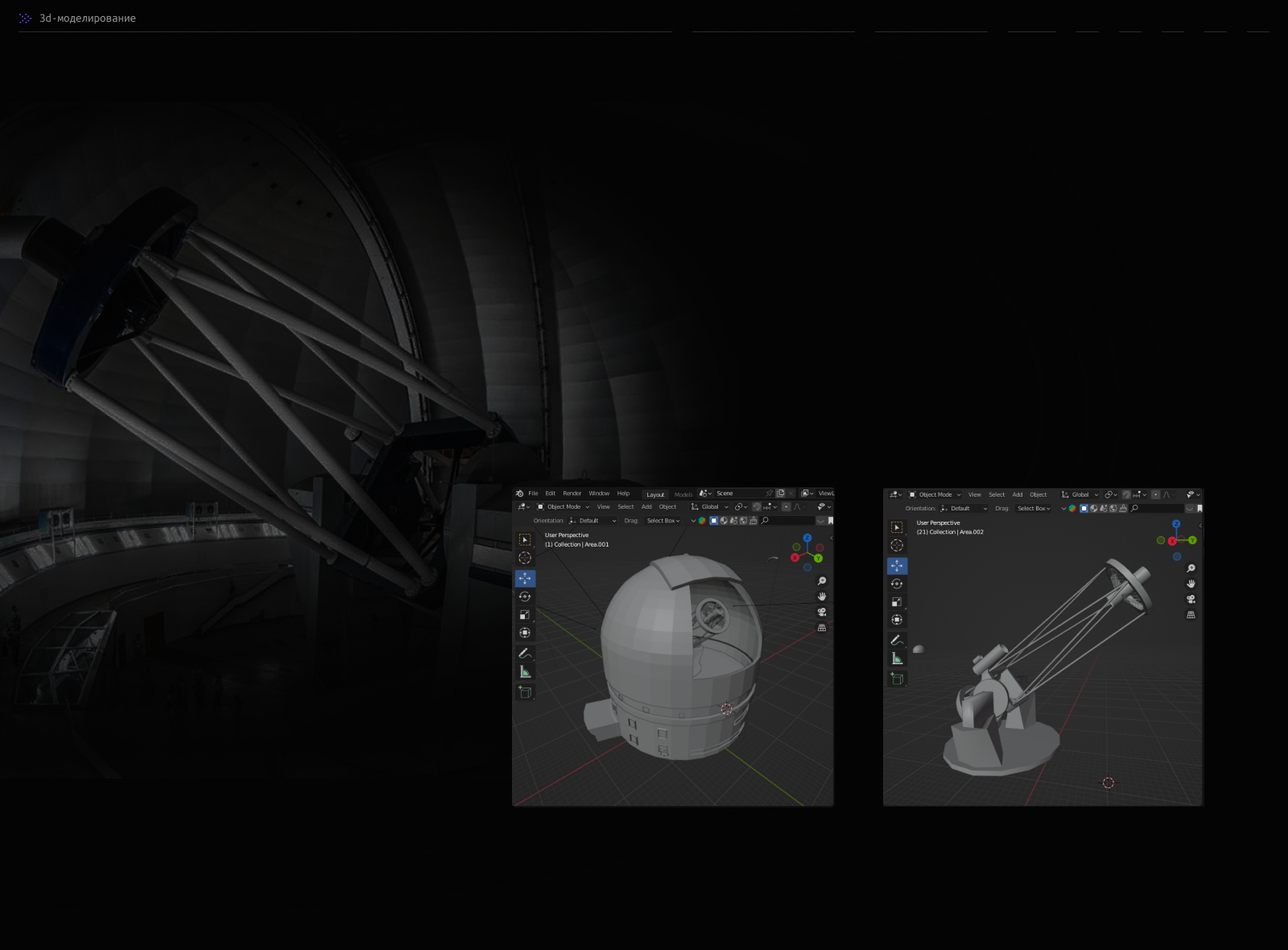This screenshot has width=1288, height=950.
Task: Choose Add Cube tool in the telescope viewport
Action: pos(897,679)
